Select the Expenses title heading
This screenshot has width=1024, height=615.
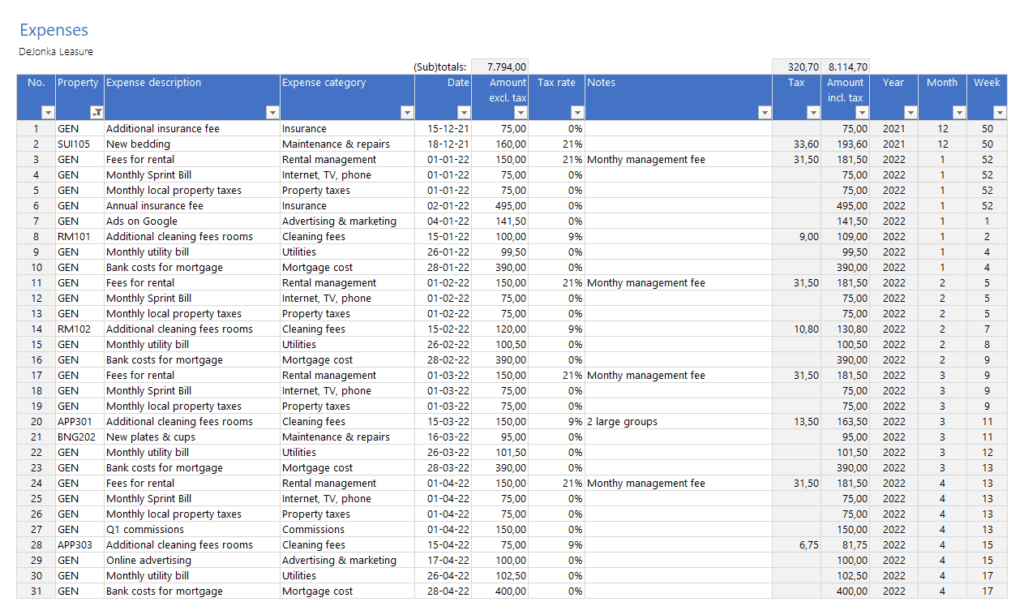(54, 31)
